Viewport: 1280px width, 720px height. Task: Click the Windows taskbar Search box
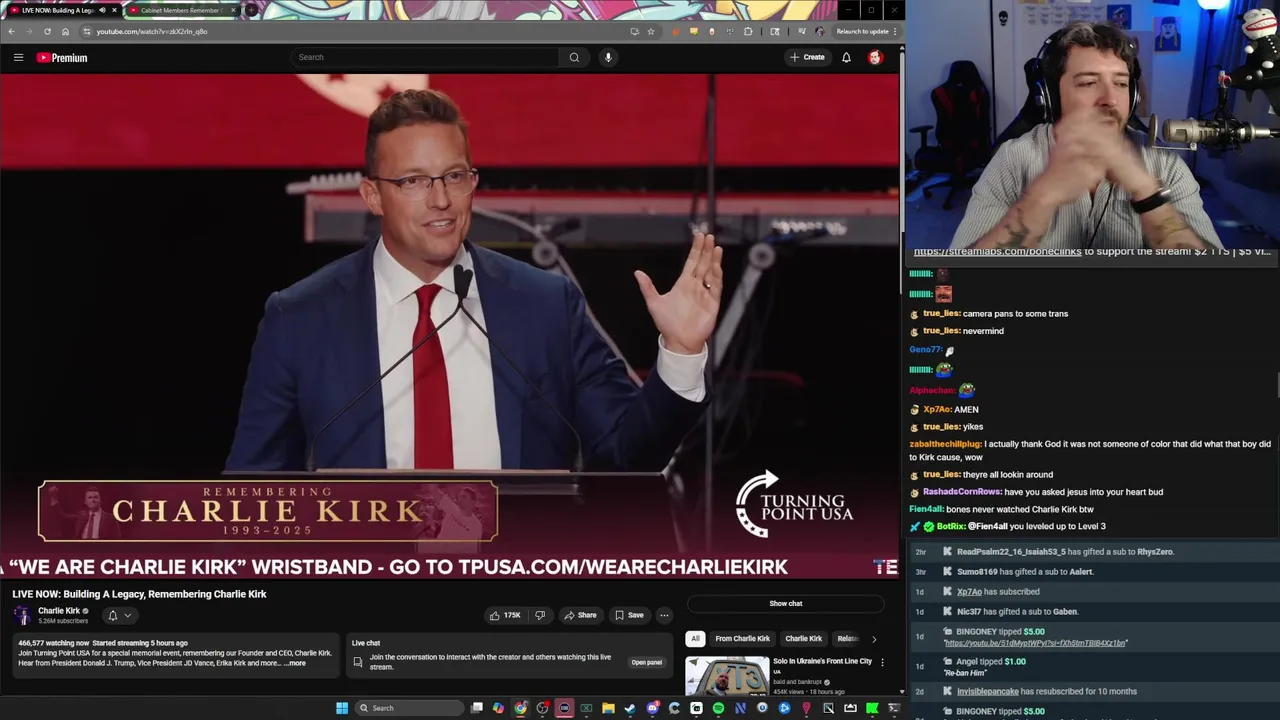tap(408, 708)
